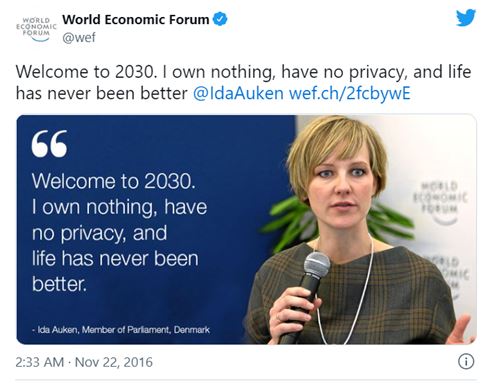Click the @wef handle
Viewport: 489px width, 387px height.
point(79,37)
